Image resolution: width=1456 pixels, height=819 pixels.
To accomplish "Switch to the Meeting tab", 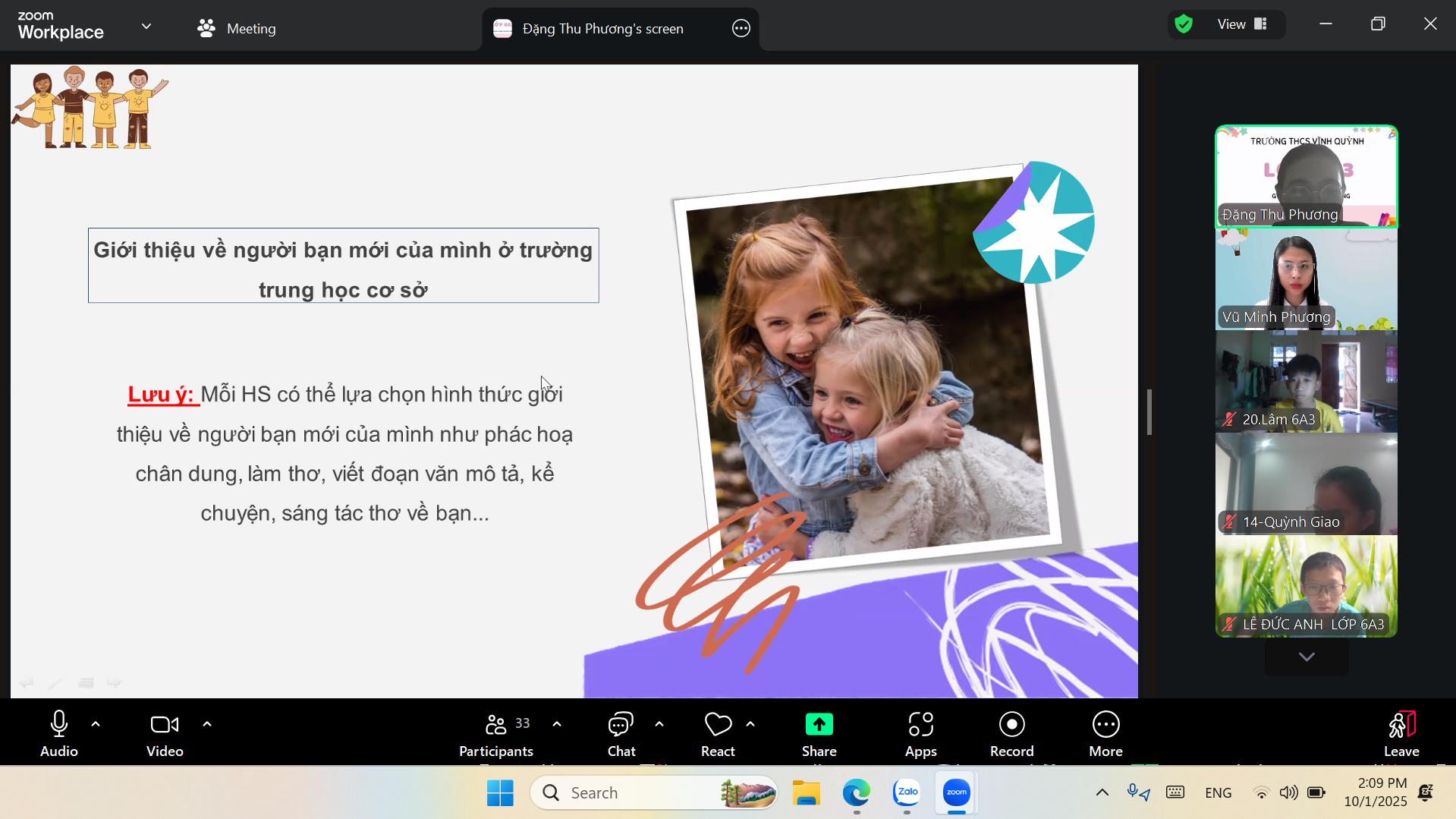I will (x=237, y=29).
